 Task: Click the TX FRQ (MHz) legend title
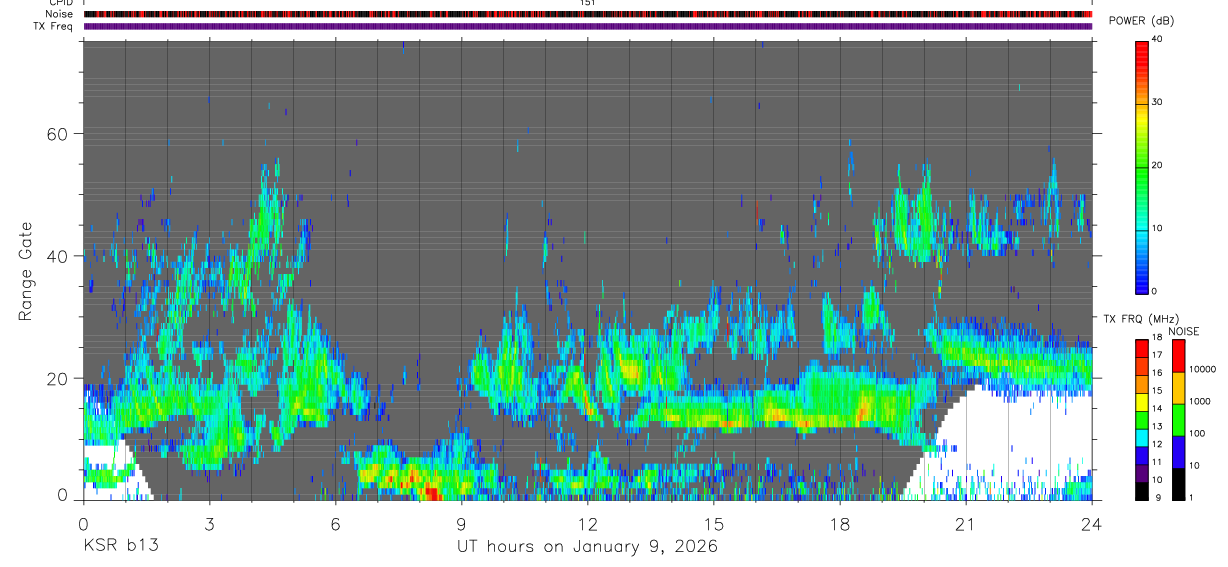[1140, 318]
